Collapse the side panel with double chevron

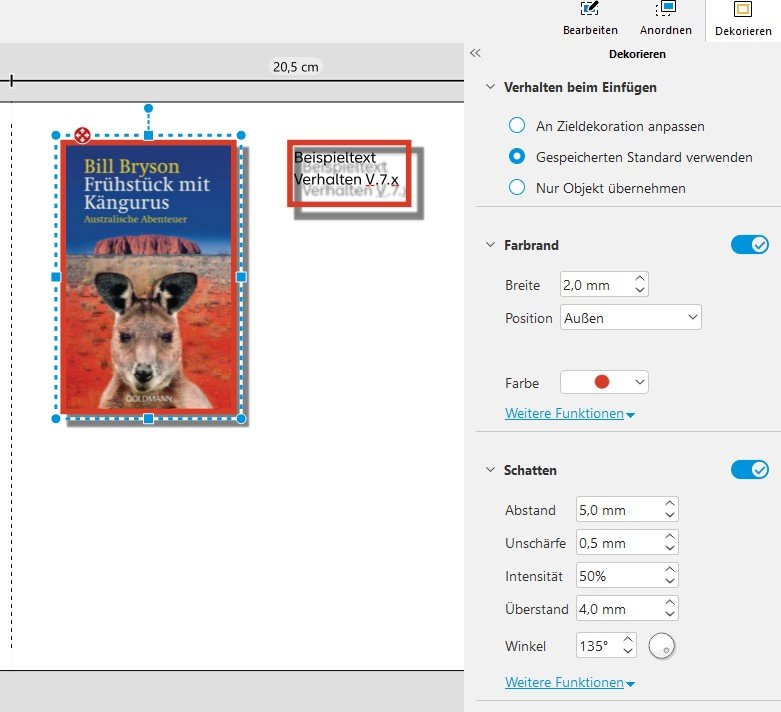click(x=476, y=54)
